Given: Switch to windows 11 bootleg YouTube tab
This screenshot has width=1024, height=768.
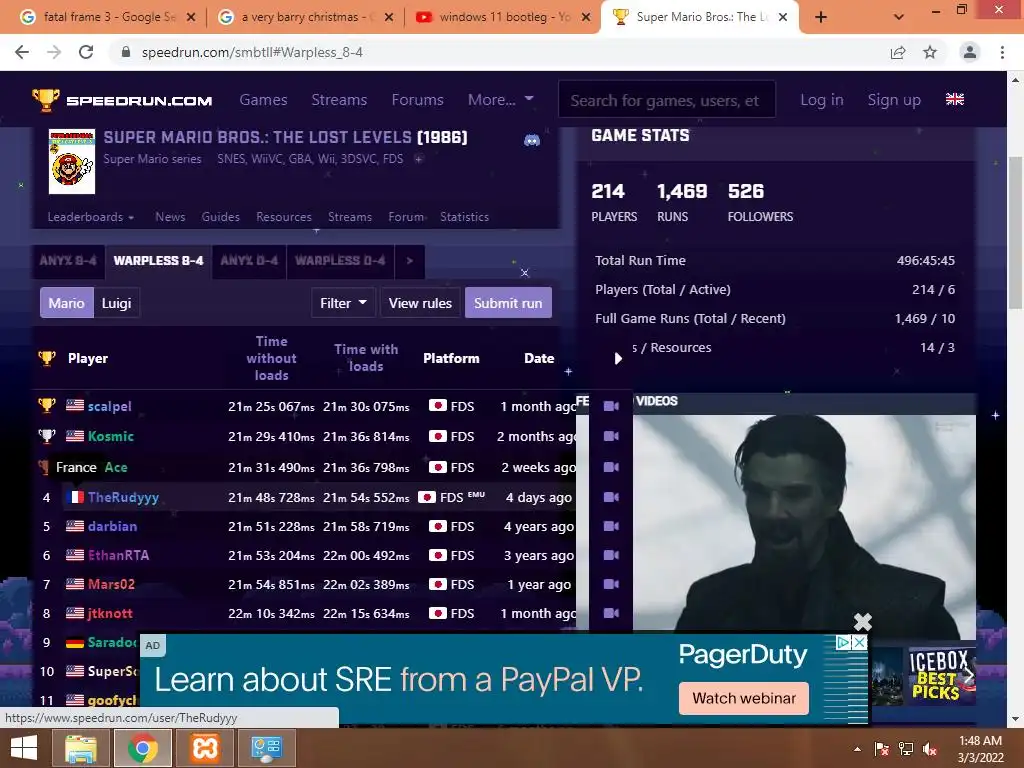Looking at the screenshot, I should click(502, 17).
